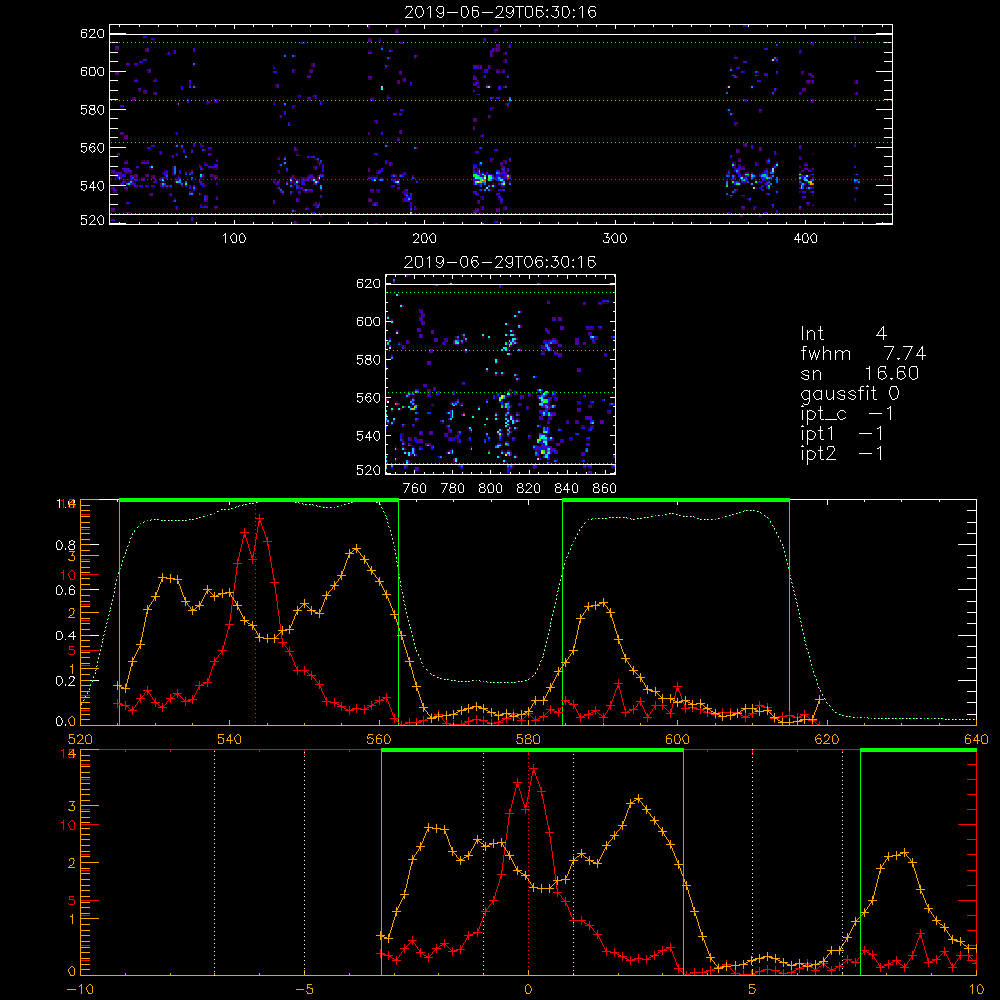This screenshot has height=1000, width=1000.
Task: Click the middle plot title timestamp
Action: (500, 262)
